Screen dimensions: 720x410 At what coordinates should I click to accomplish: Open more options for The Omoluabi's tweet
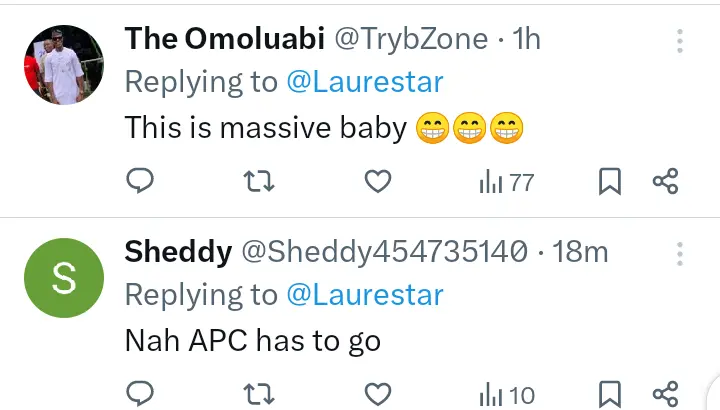click(680, 41)
